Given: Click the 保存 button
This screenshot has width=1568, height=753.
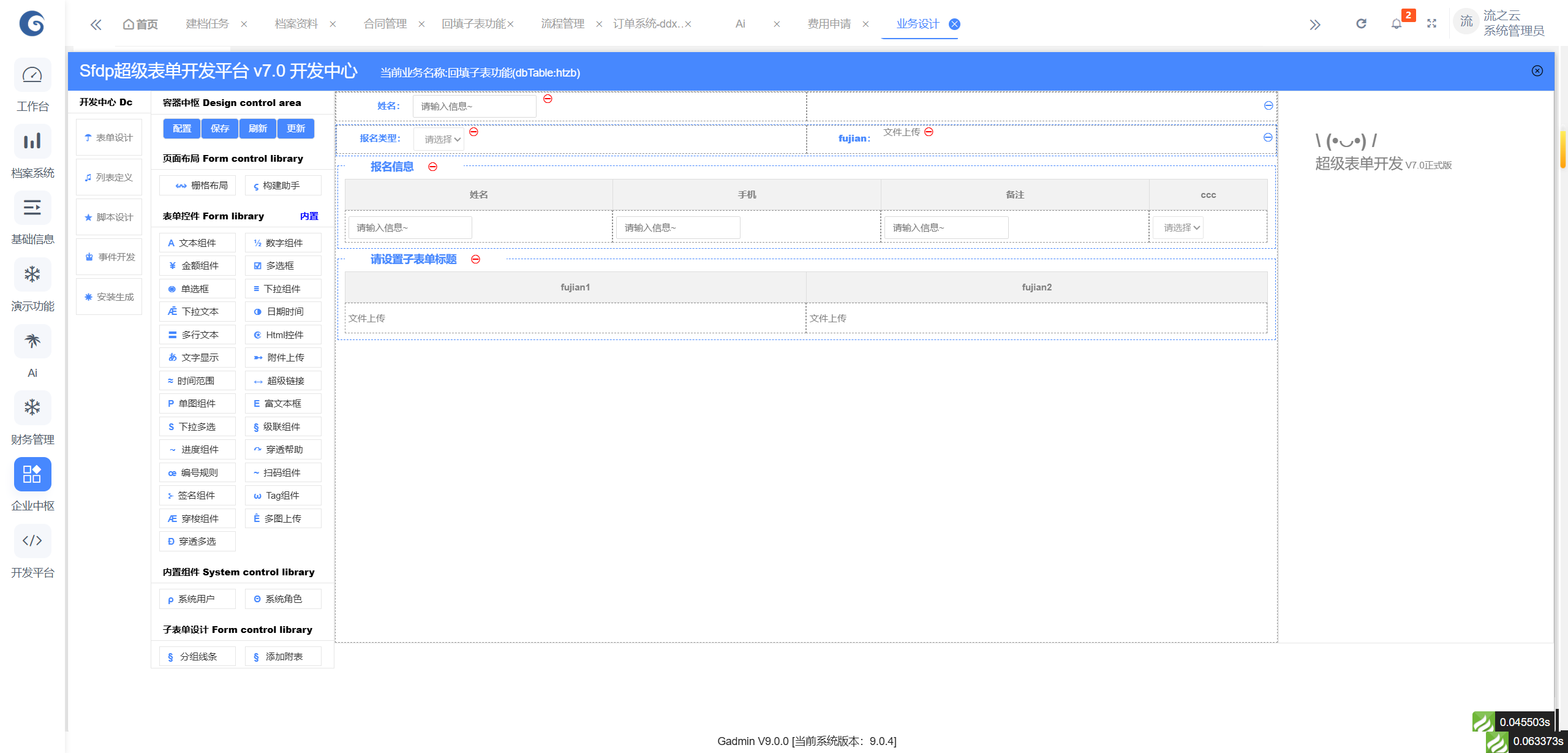Looking at the screenshot, I should tap(220, 129).
